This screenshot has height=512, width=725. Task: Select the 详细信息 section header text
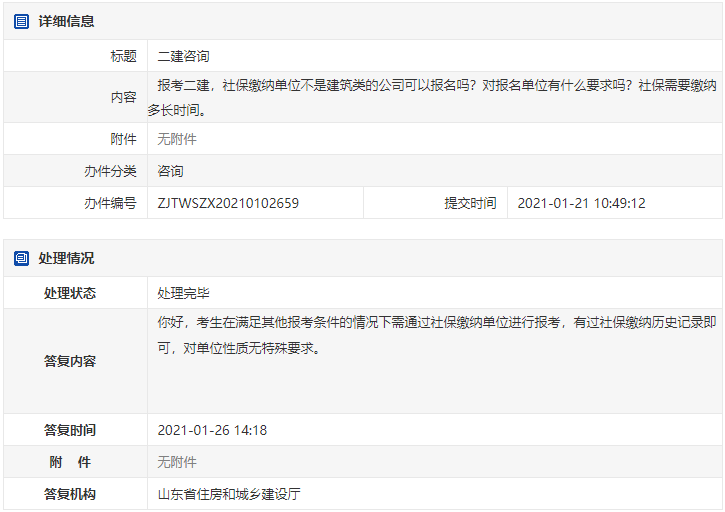coord(66,21)
